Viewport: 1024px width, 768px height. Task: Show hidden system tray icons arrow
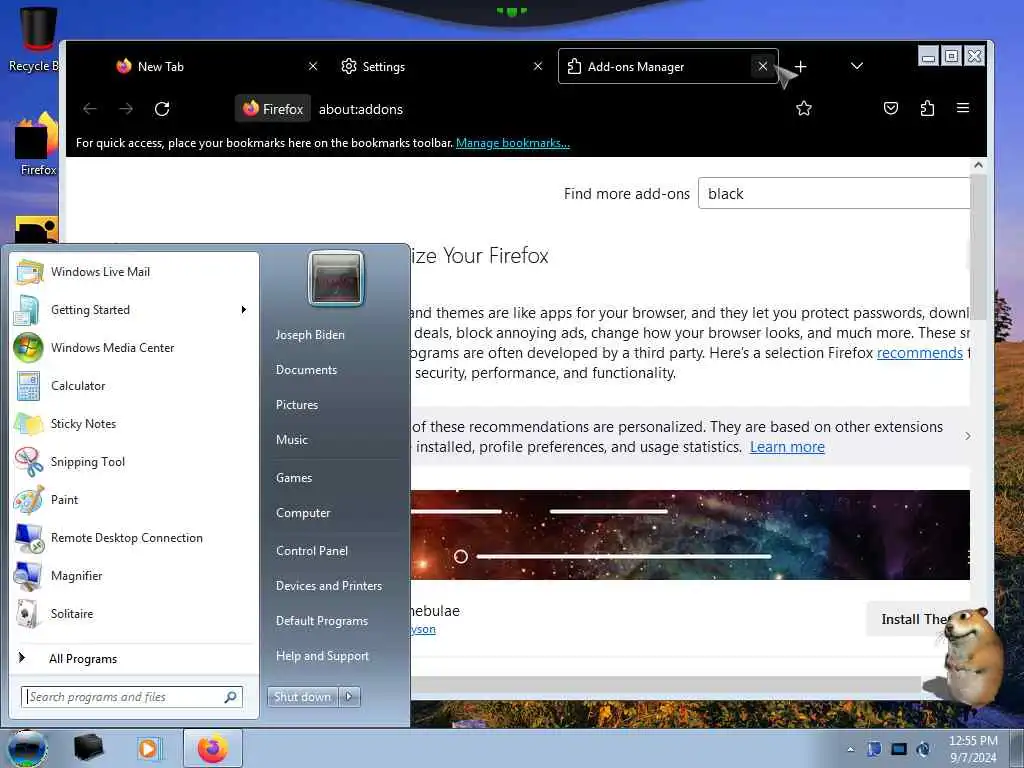coord(850,749)
